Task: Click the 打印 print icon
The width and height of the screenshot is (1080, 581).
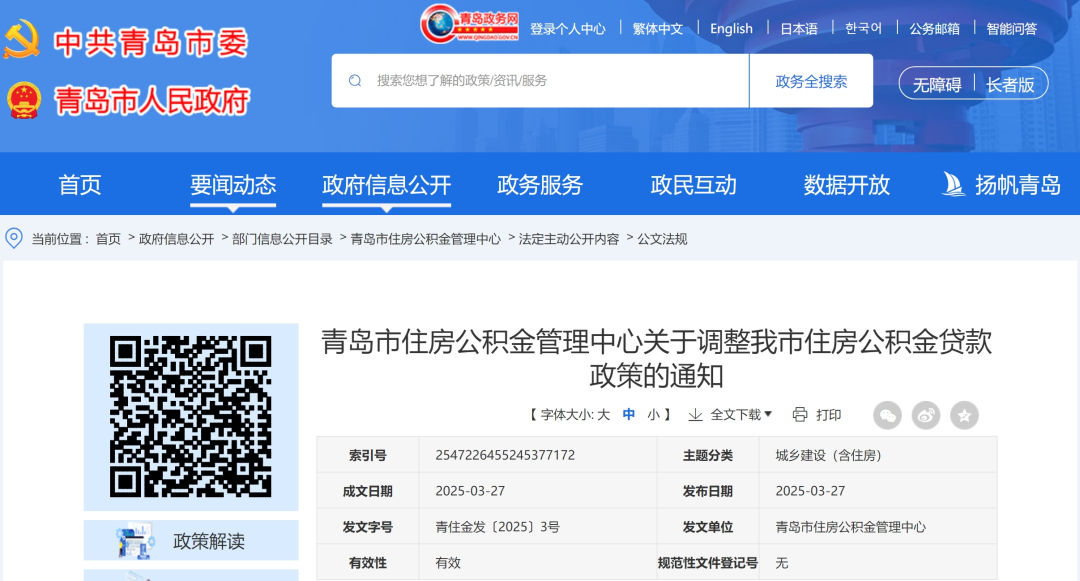Action: pos(798,415)
